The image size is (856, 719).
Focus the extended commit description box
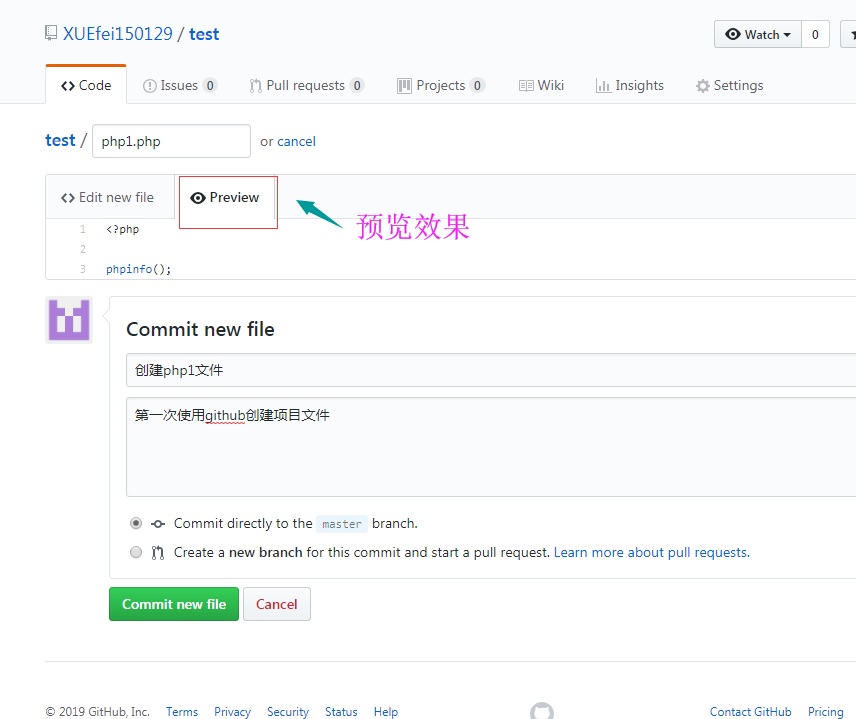[491, 447]
